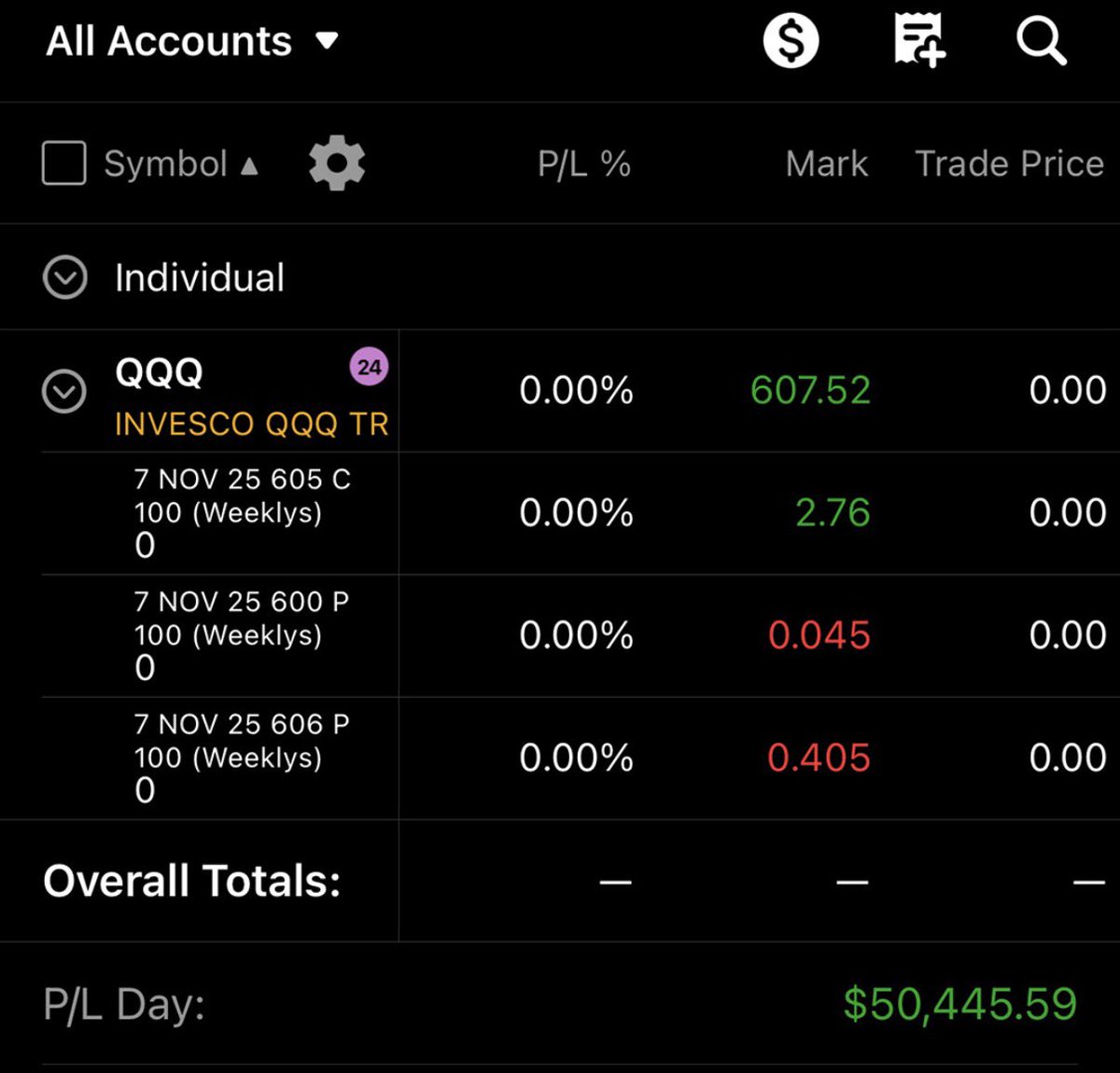This screenshot has width=1120, height=1073.
Task: Sort by the Trade Price column header
Action: tap(1010, 164)
